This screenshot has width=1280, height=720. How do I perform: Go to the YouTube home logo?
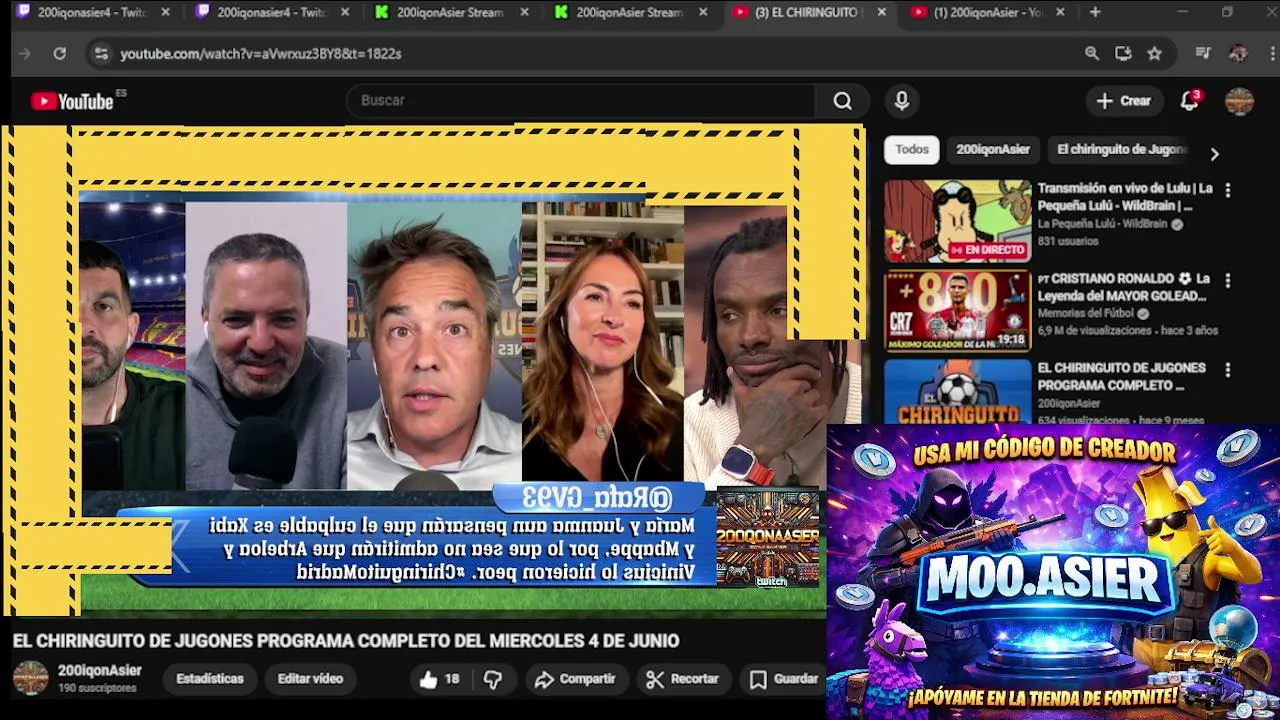click(x=73, y=101)
